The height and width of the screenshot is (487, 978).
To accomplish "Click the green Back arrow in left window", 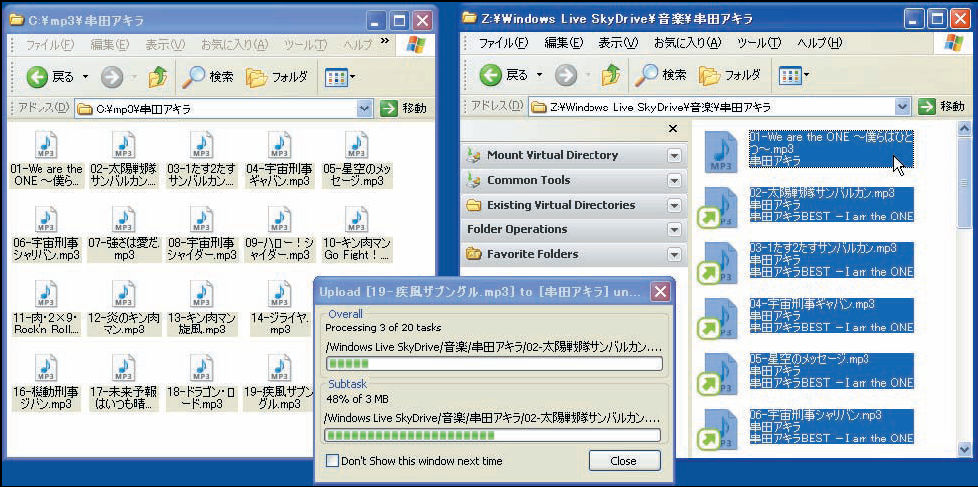I will pyautogui.click(x=37, y=77).
